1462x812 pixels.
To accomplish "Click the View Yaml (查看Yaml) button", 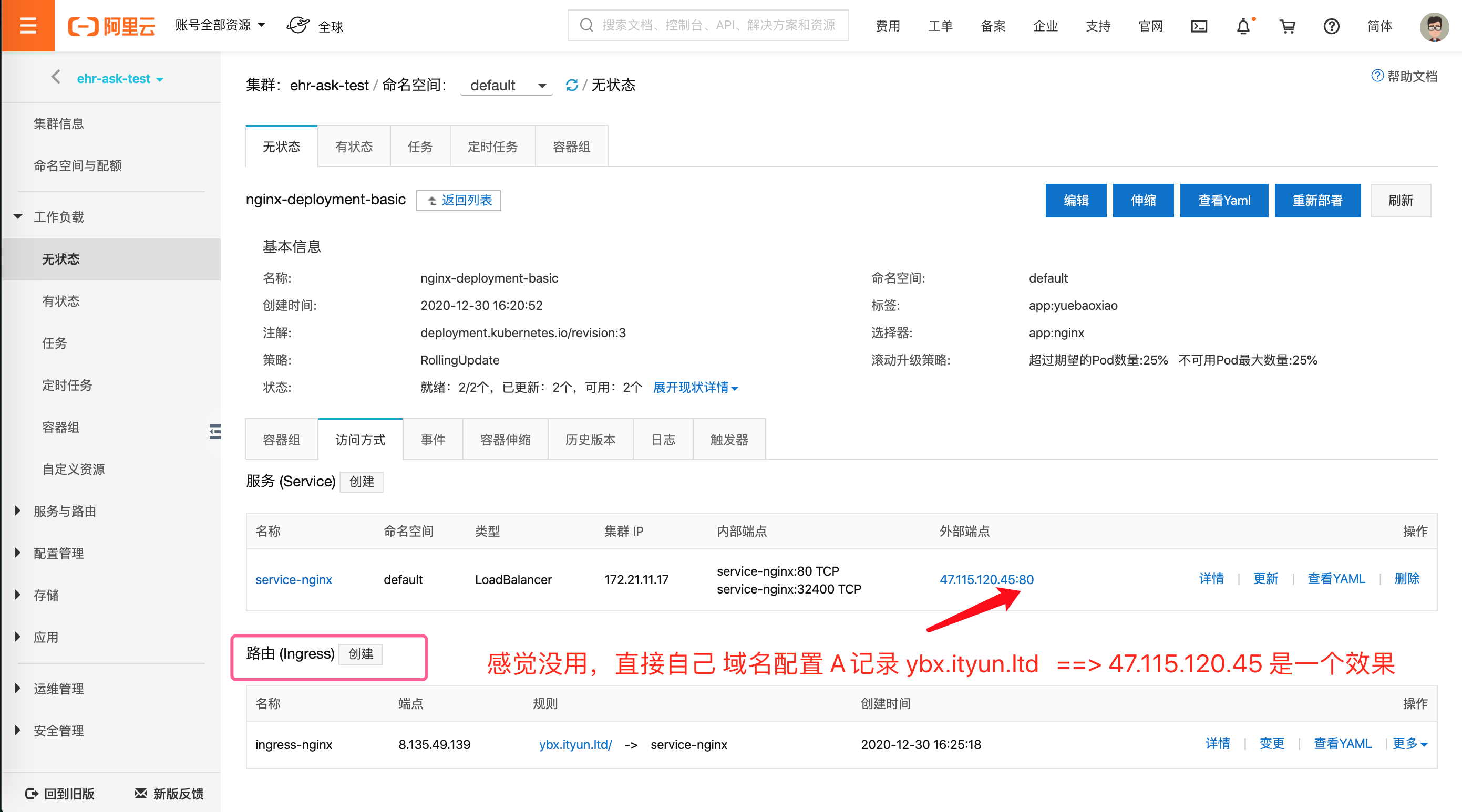I will (1223, 200).
